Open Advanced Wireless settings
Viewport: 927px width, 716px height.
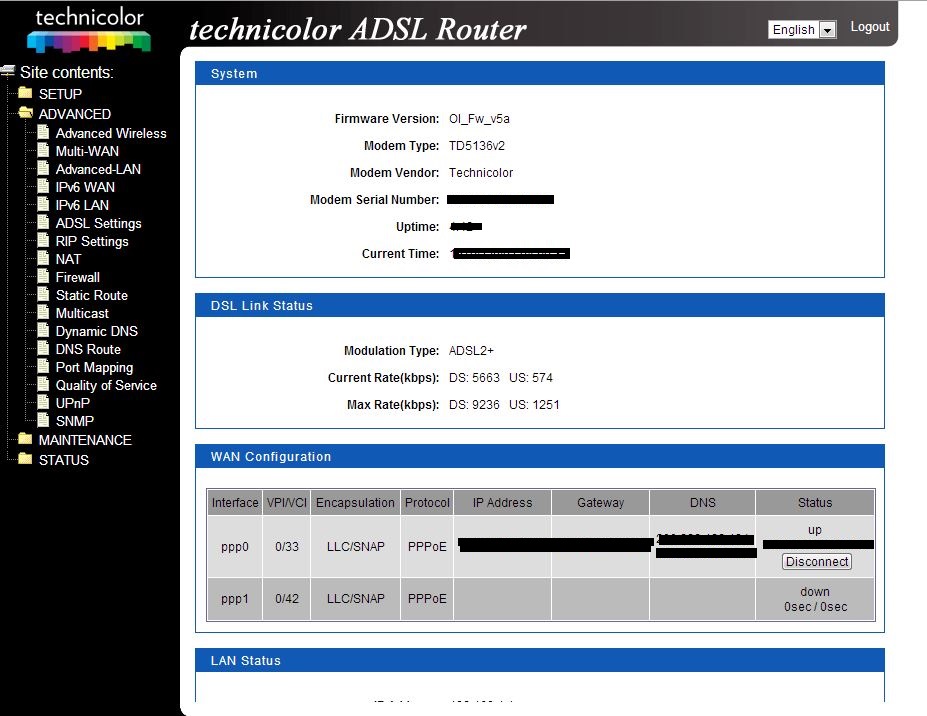pos(111,134)
